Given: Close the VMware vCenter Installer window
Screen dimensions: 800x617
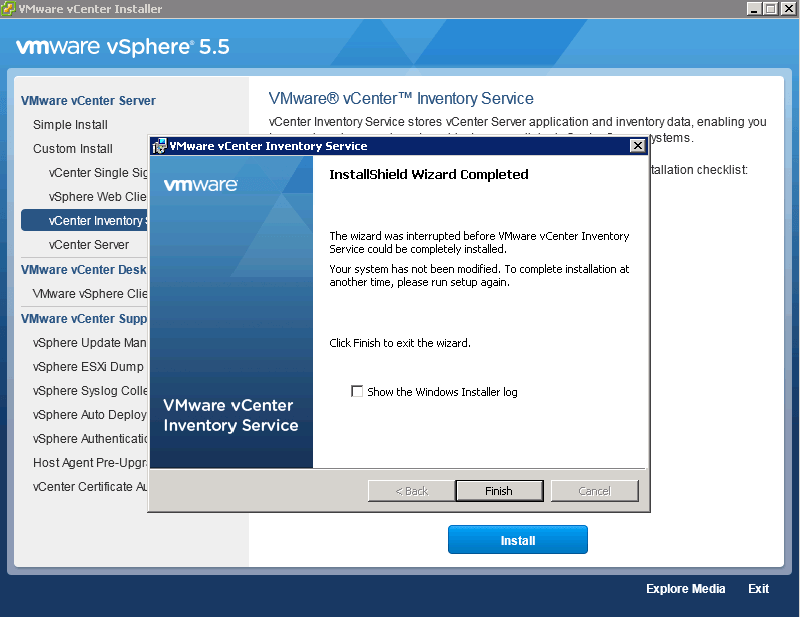Looking at the screenshot, I should click(788, 9).
